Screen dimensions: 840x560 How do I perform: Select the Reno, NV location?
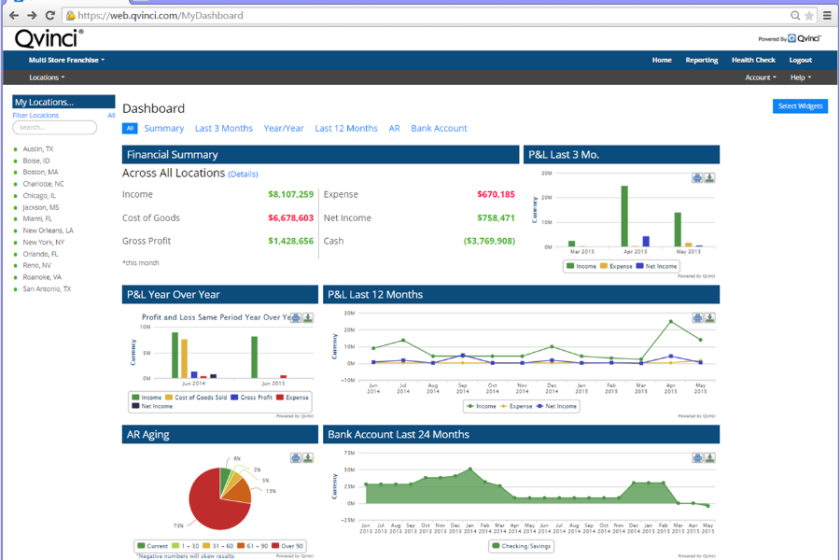point(36,265)
